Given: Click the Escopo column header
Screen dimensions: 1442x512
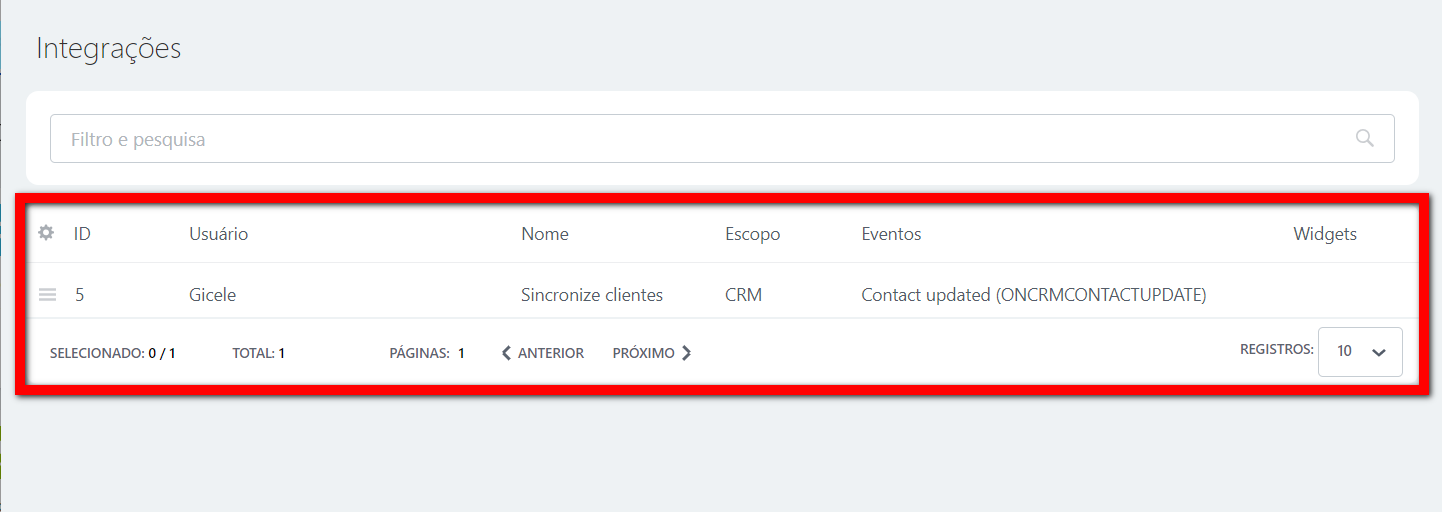Looking at the screenshot, I should point(752,234).
